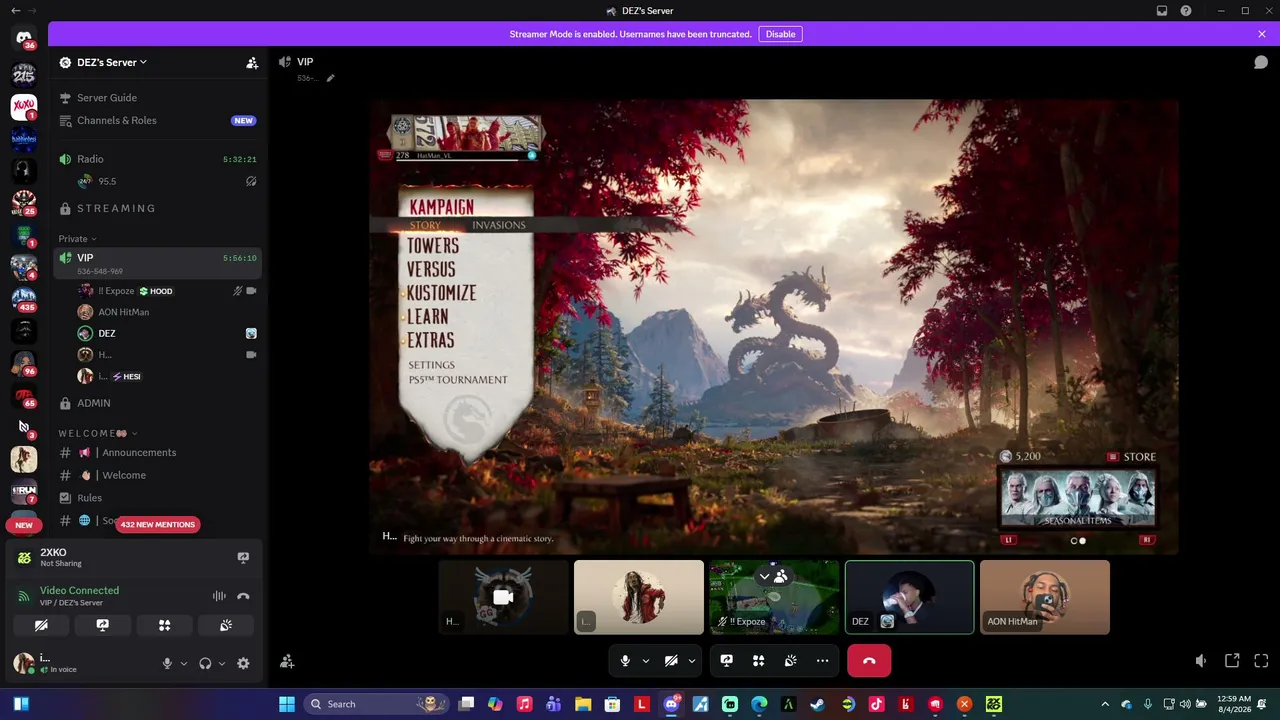
Task: Collapse the WELCOME category
Action: pos(98,433)
